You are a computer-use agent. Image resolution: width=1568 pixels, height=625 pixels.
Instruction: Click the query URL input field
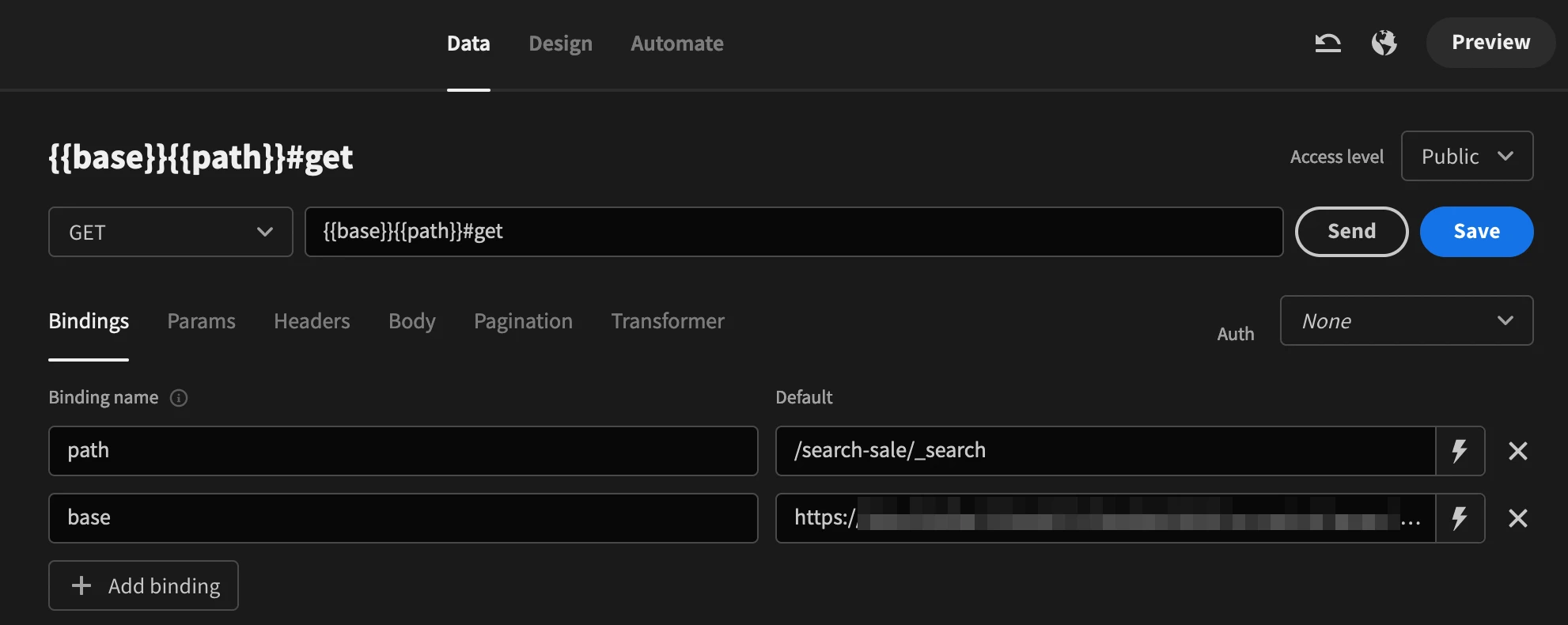point(793,232)
